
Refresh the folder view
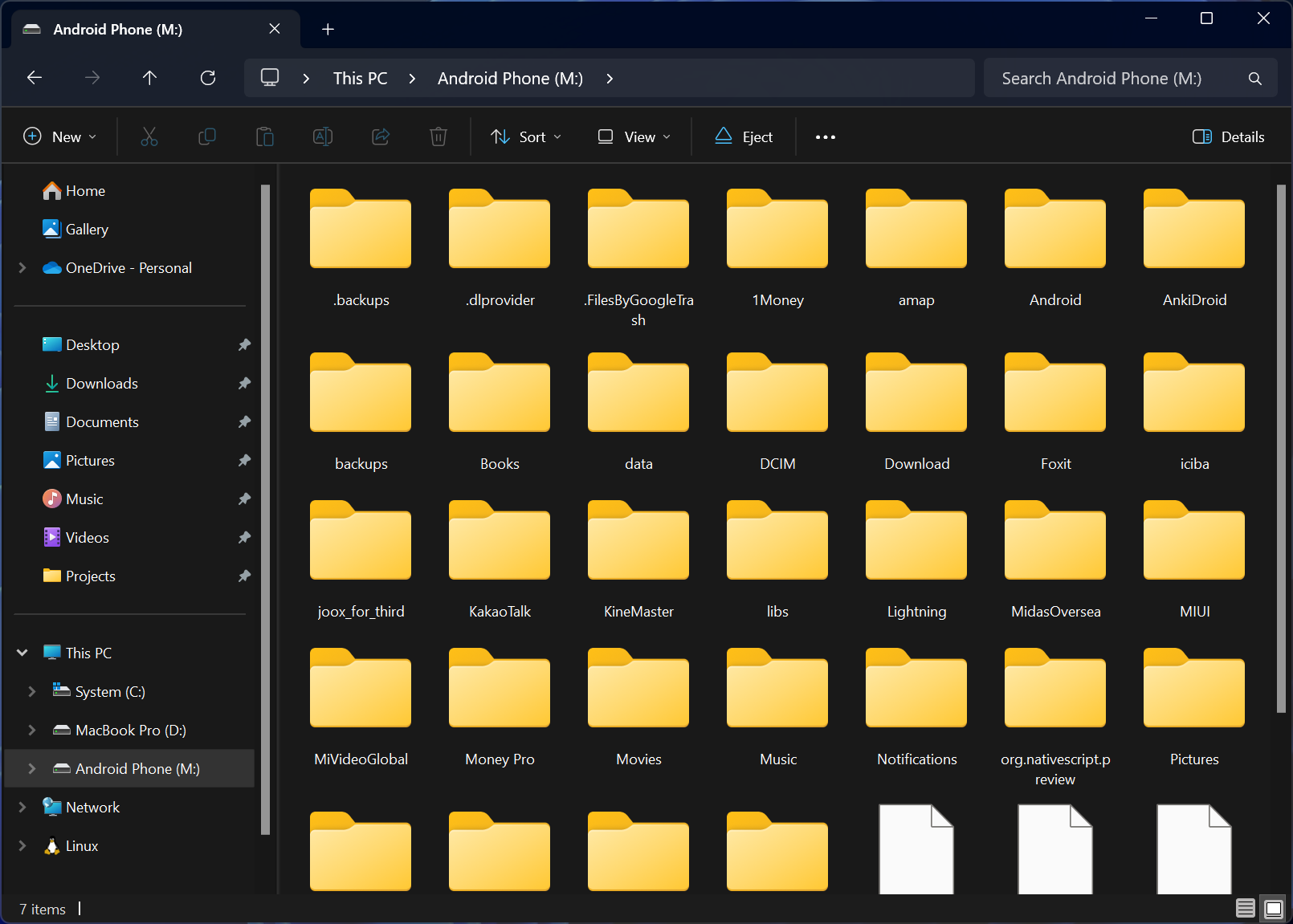point(208,78)
